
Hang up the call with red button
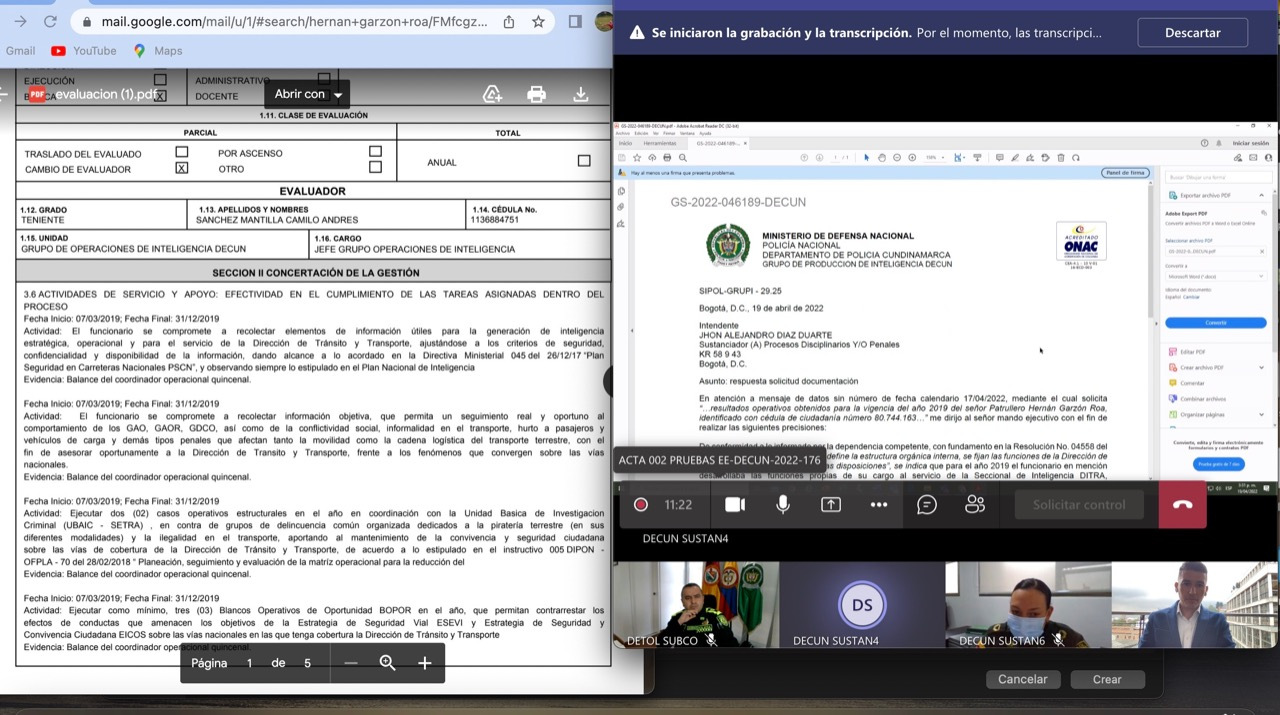(x=1183, y=505)
